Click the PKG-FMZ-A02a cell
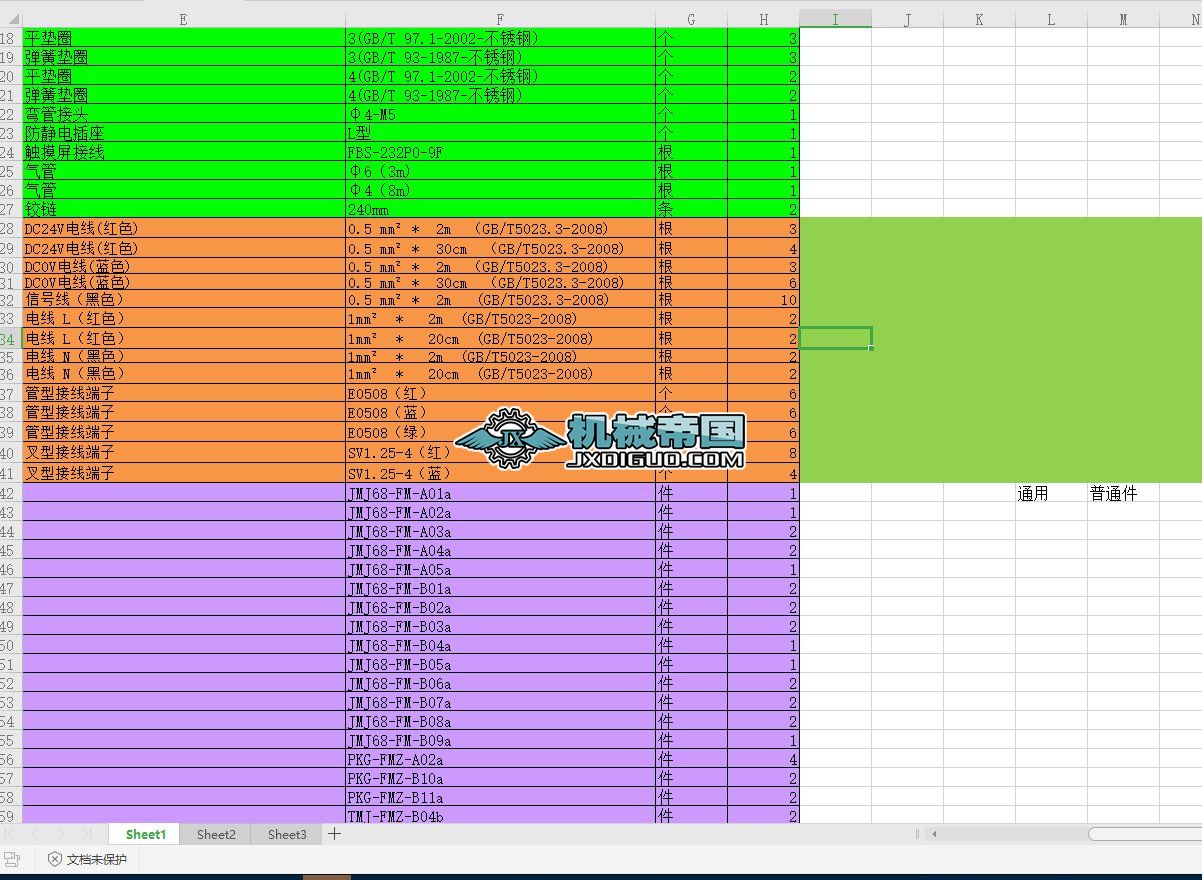1202x880 pixels. click(500, 759)
